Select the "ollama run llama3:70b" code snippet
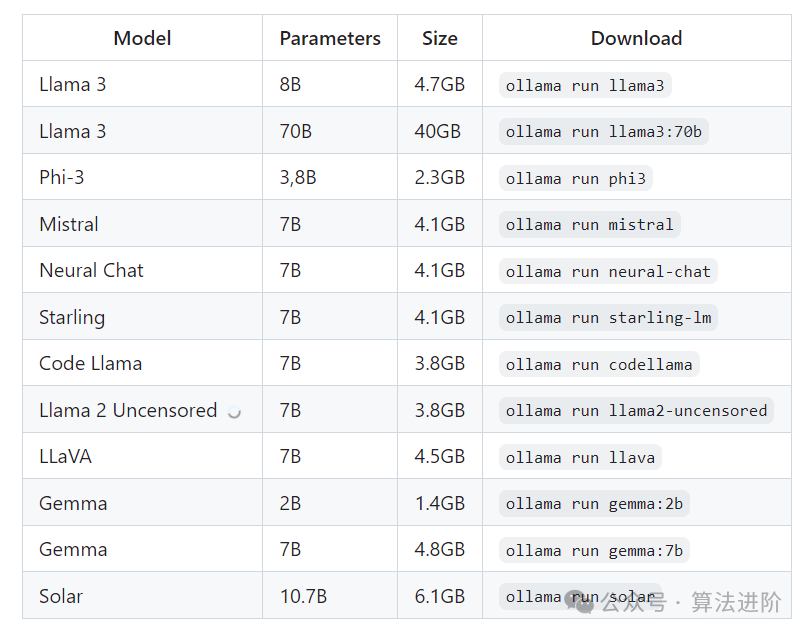 click(x=604, y=132)
